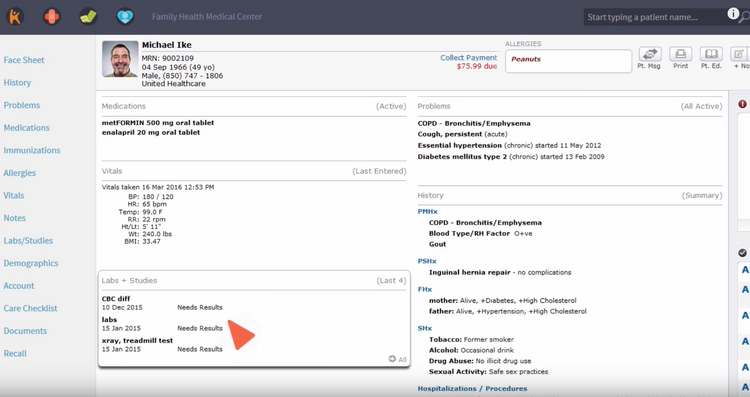This screenshot has height=397, width=750.
Task: Open Recall in the sidebar
Action: click(x=15, y=353)
